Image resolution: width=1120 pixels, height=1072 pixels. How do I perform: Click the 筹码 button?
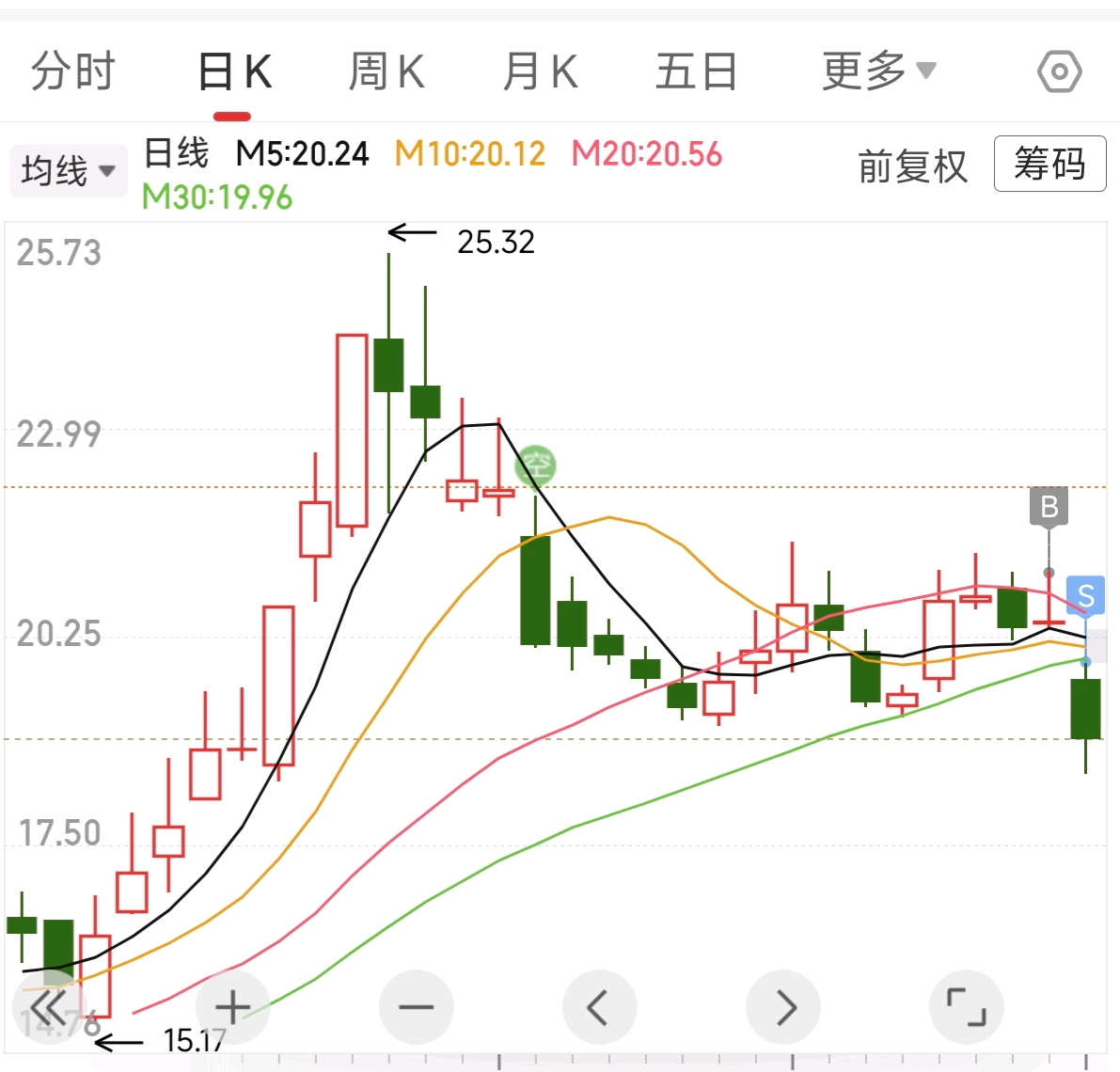click(x=1049, y=165)
